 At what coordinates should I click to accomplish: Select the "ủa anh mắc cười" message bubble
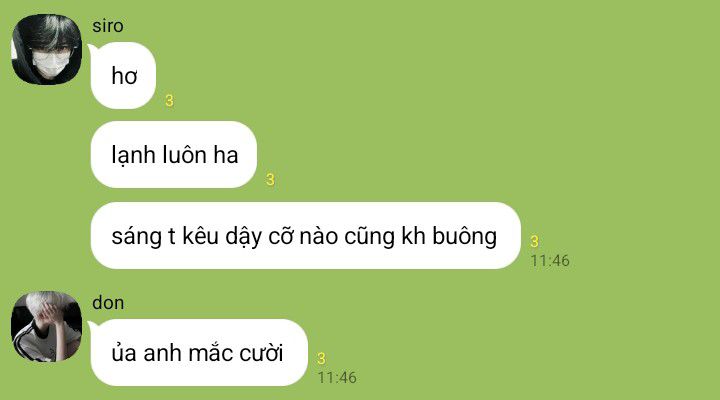[199, 353]
